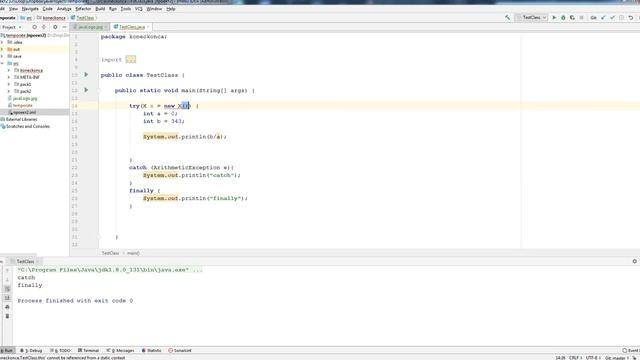Click run gutter arrow beside class TestClass
Image resolution: width=640 pixels, height=360 pixels.
click(86, 75)
